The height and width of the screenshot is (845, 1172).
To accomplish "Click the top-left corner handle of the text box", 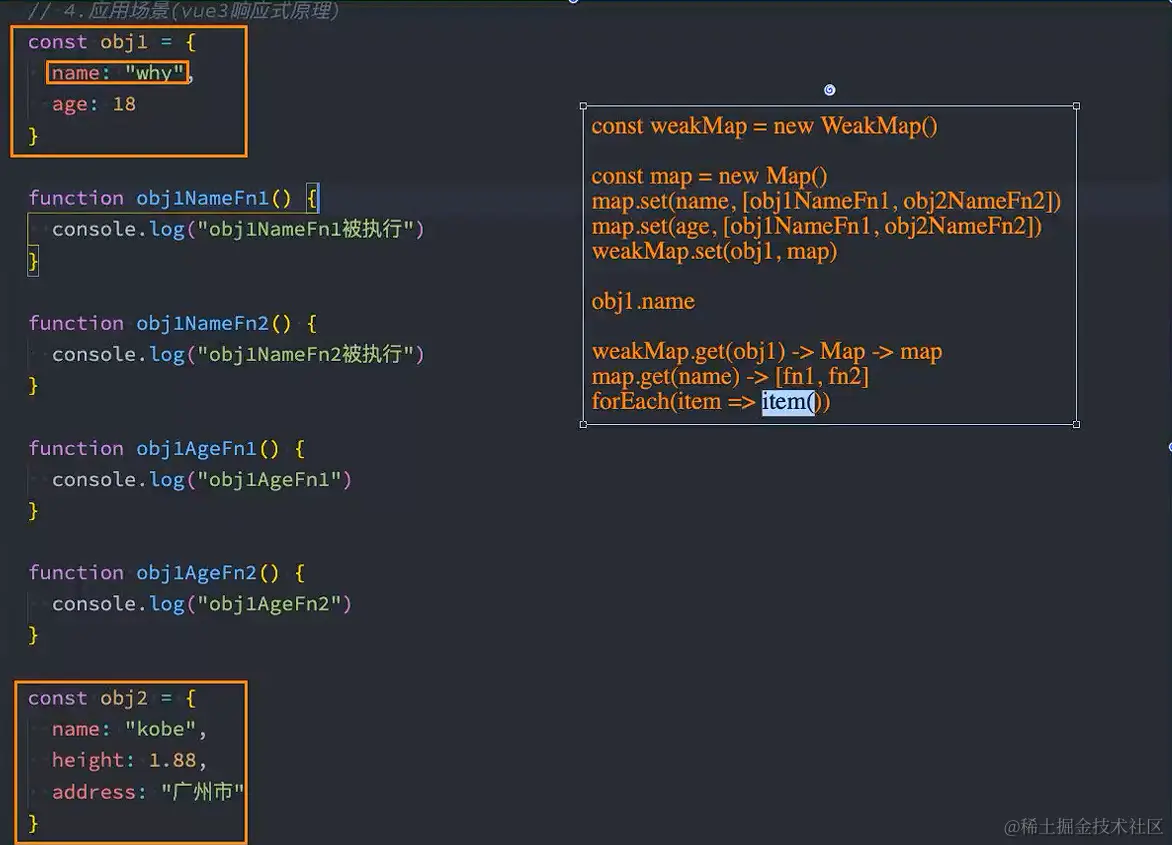I will (583, 106).
